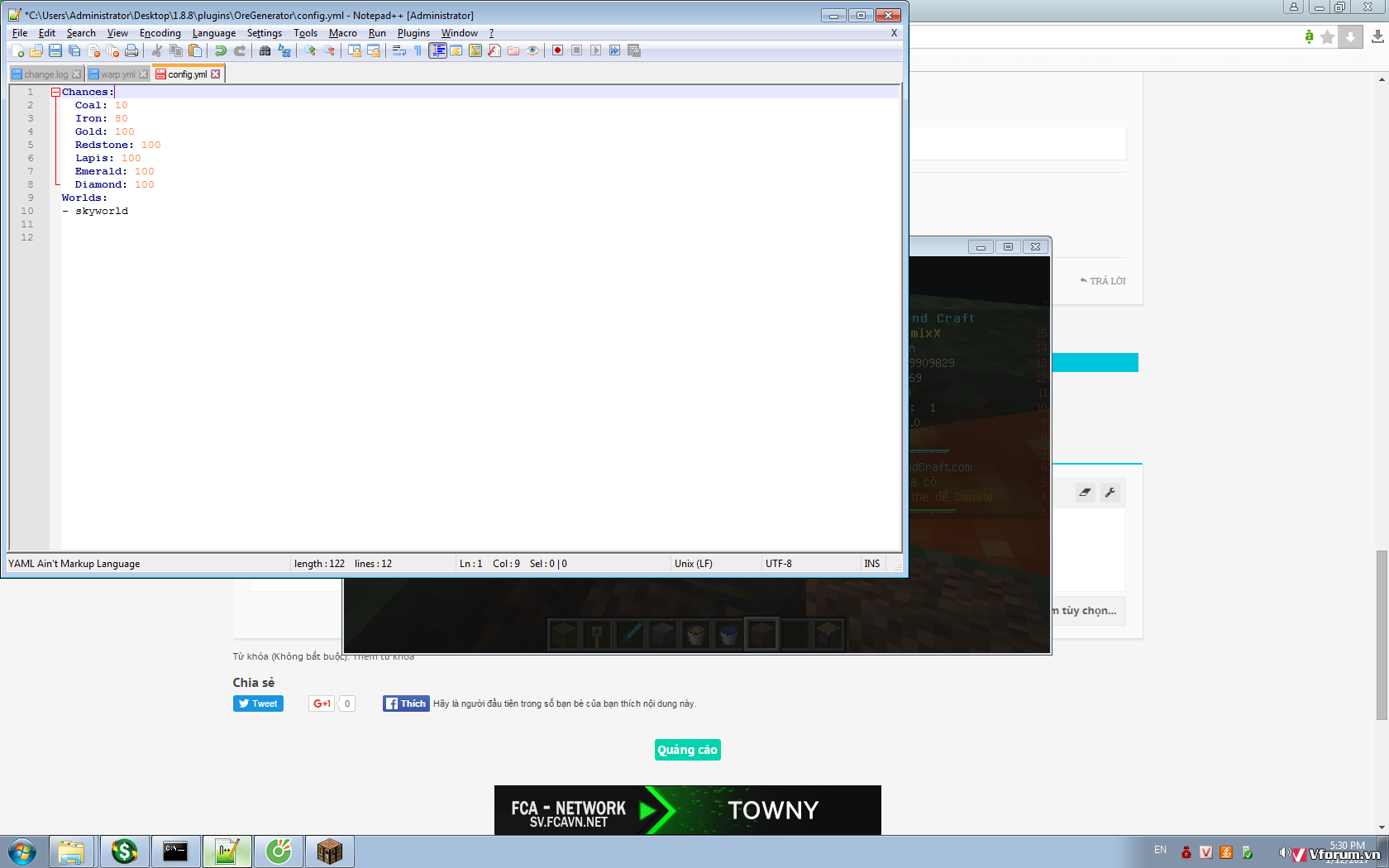
Task: Click the stop macro recording icon
Action: [x=577, y=50]
